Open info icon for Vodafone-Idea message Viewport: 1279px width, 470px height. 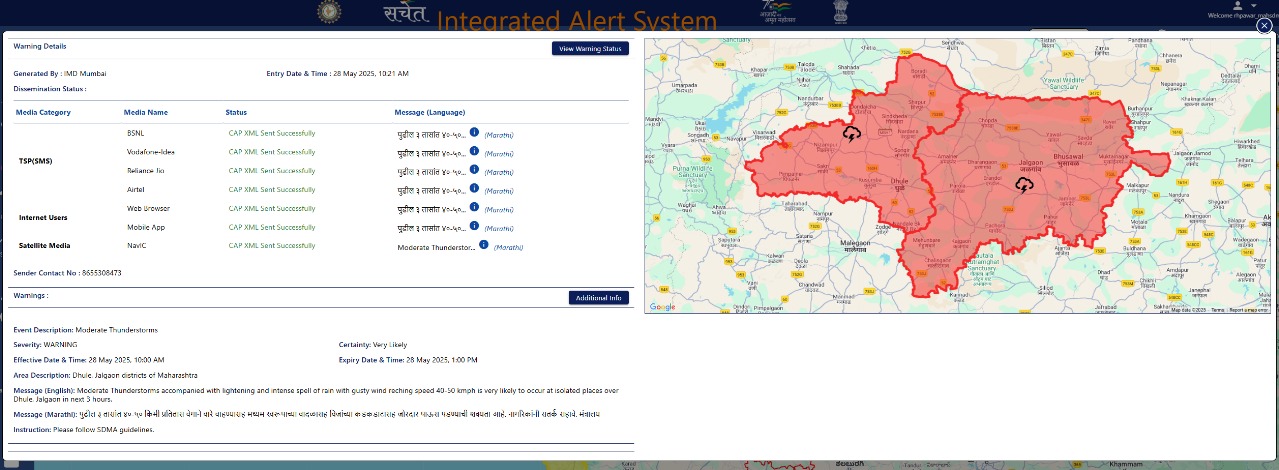(x=475, y=151)
